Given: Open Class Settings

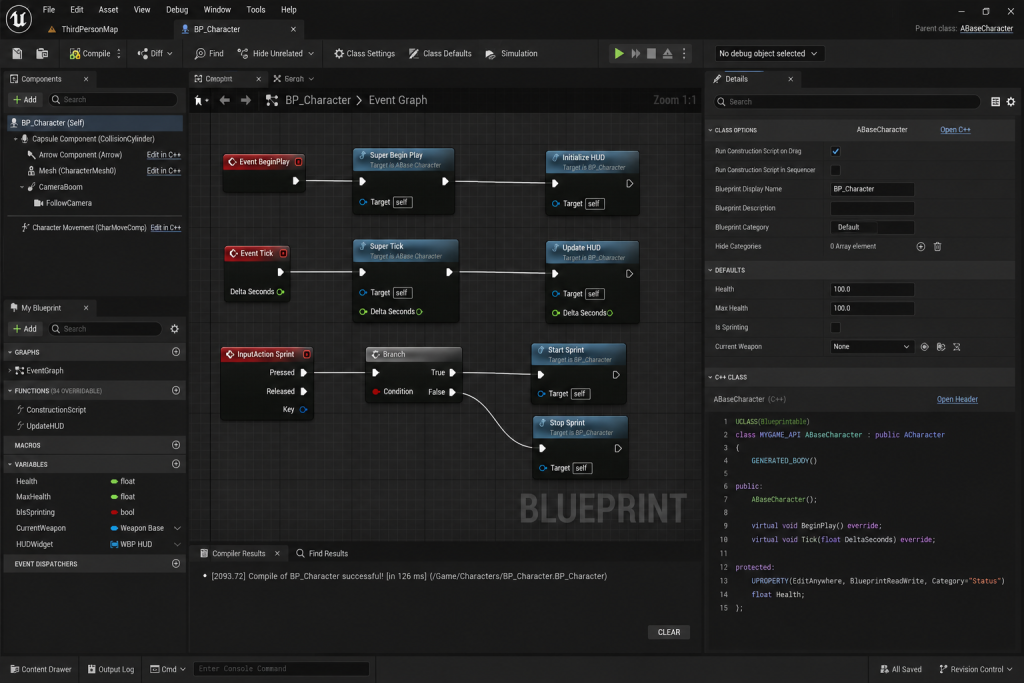Looking at the screenshot, I should [x=364, y=54].
